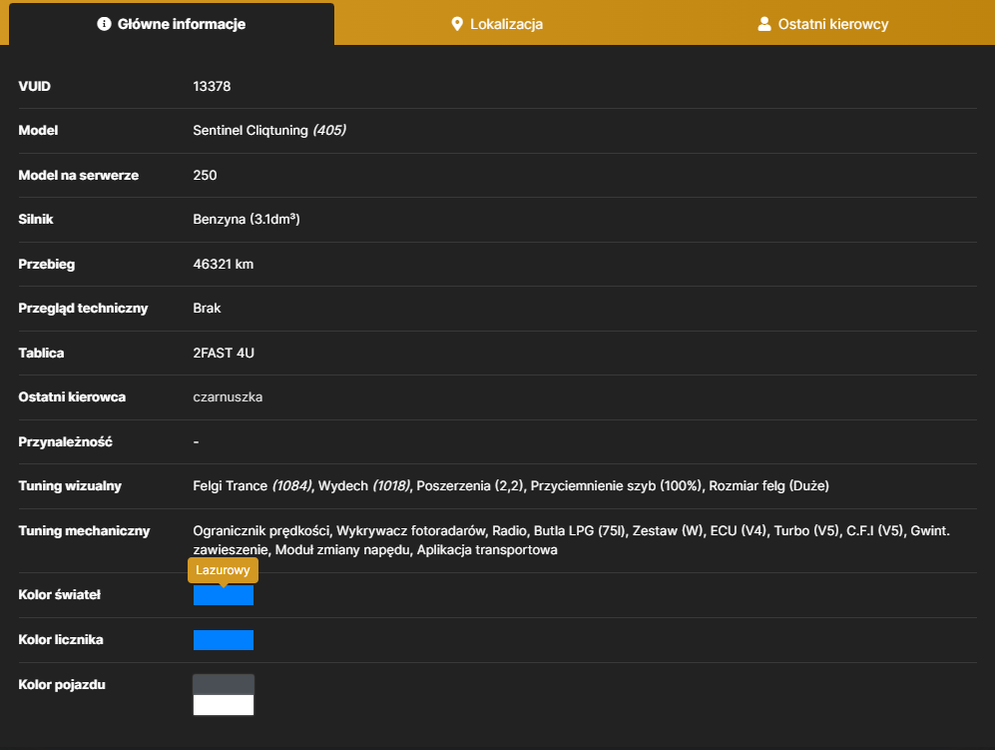
Task: Click the info icon on Główne informacje tab
Action: click(x=104, y=24)
